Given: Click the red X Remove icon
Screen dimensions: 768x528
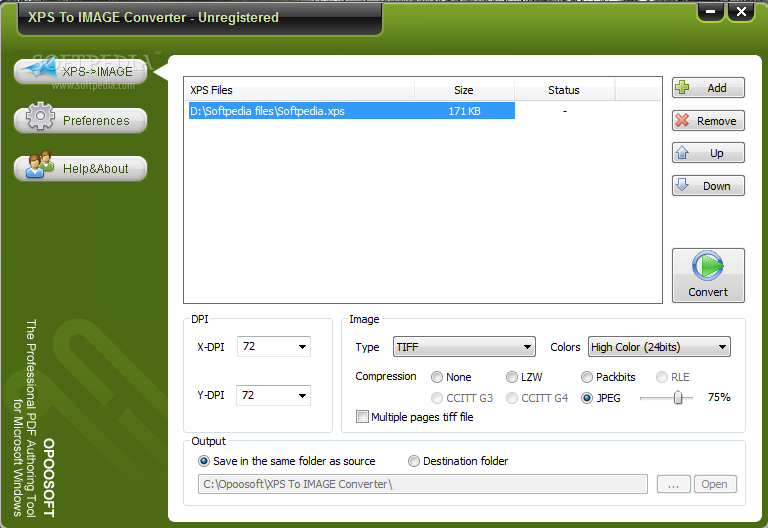Looking at the screenshot, I should pyautogui.click(x=682, y=120).
